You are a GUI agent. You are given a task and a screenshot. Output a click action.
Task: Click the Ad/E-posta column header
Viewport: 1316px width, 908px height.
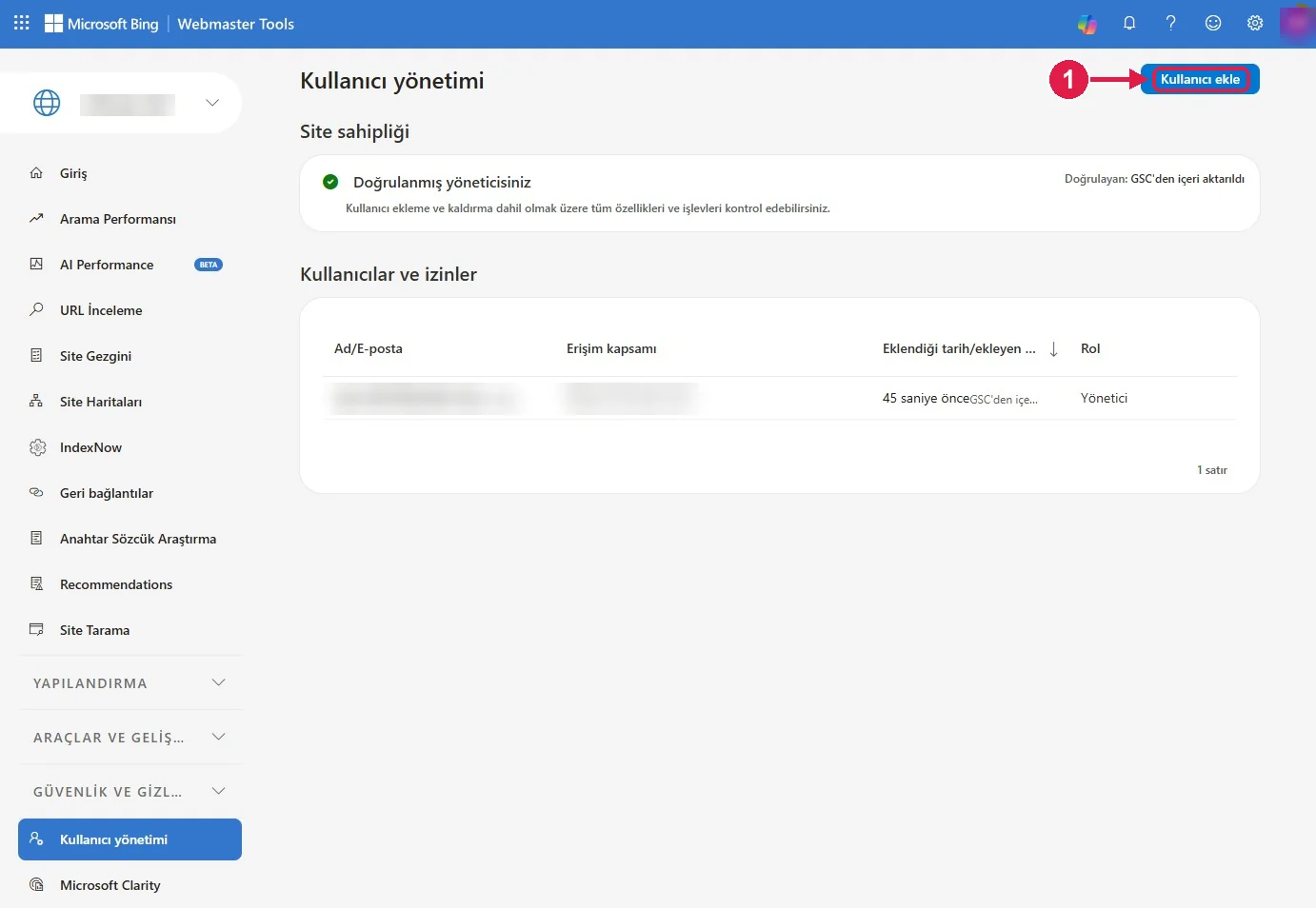point(369,348)
